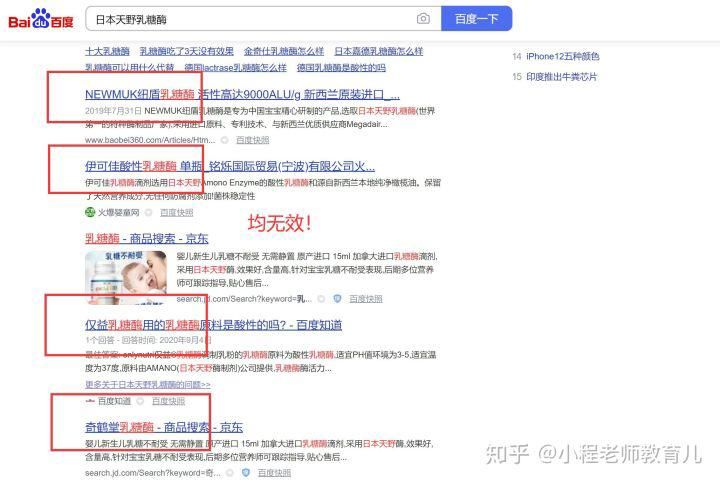Click the circle icon after 火爆婴童网
The width and height of the screenshot is (720, 483).
(149, 213)
